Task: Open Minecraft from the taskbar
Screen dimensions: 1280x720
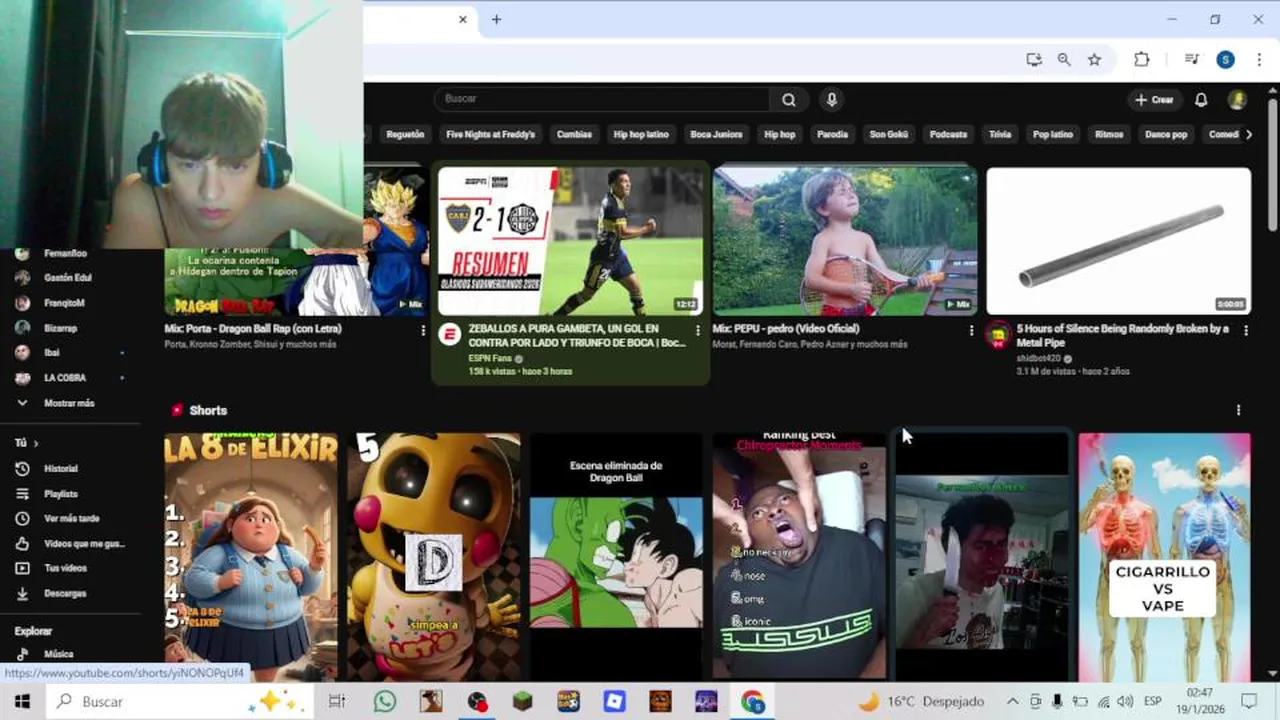Action: (523, 702)
